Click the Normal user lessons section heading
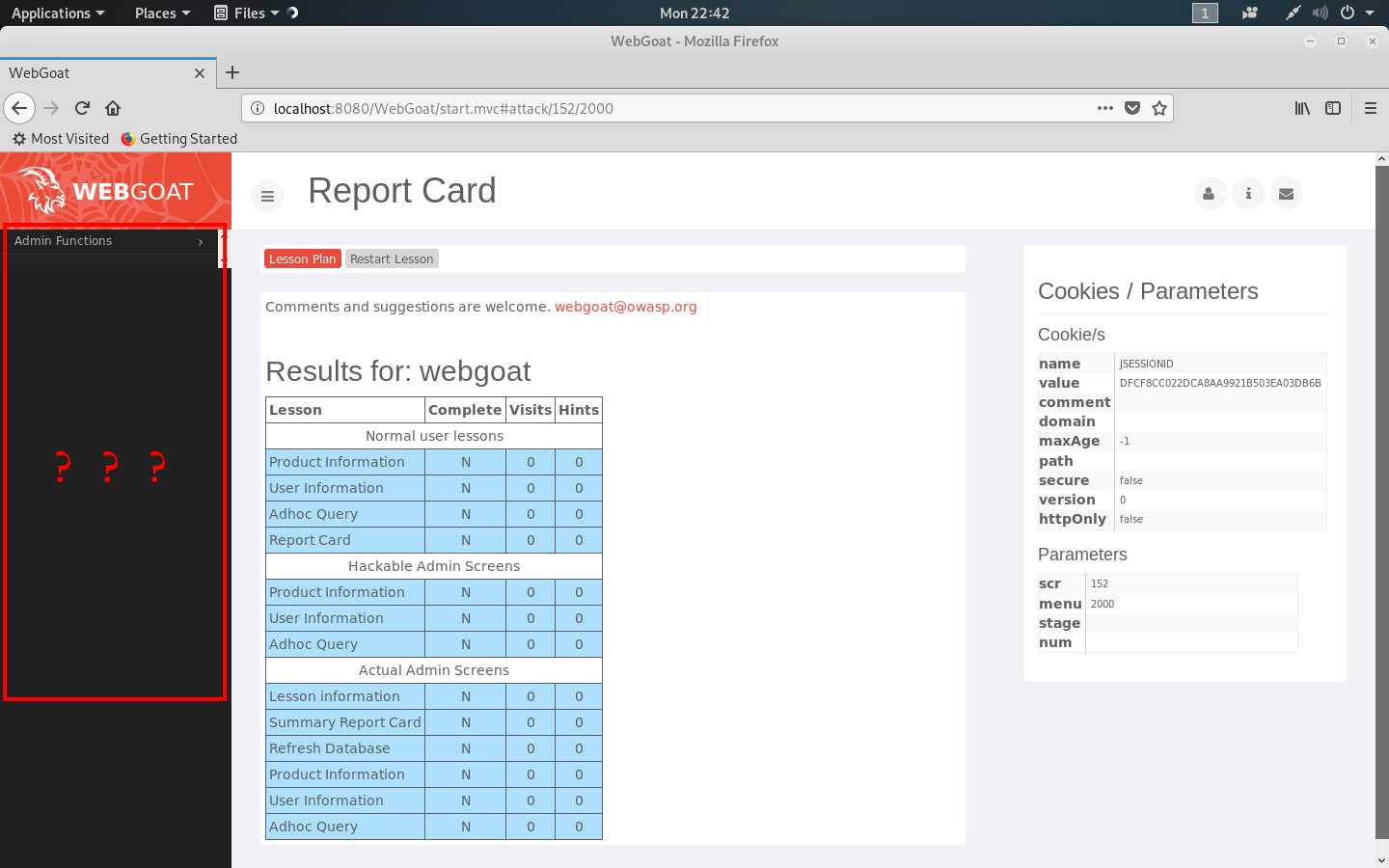1389x868 pixels. pos(434,436)
